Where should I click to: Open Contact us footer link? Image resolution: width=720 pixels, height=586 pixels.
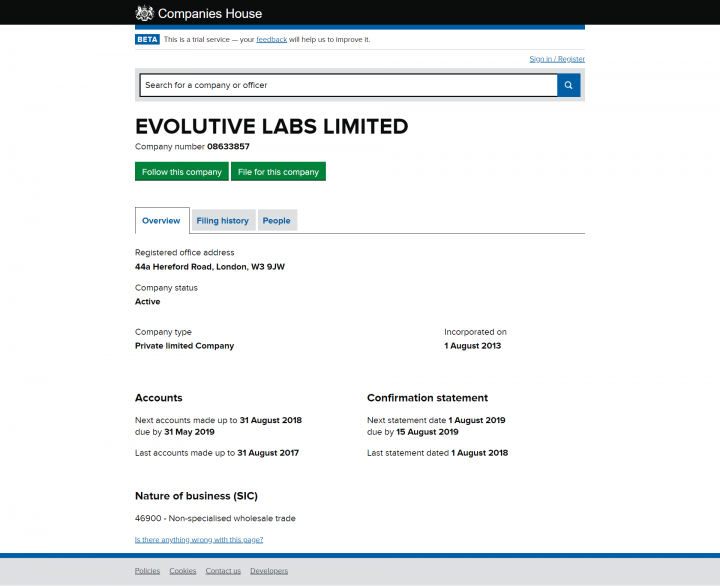[223, 571]
